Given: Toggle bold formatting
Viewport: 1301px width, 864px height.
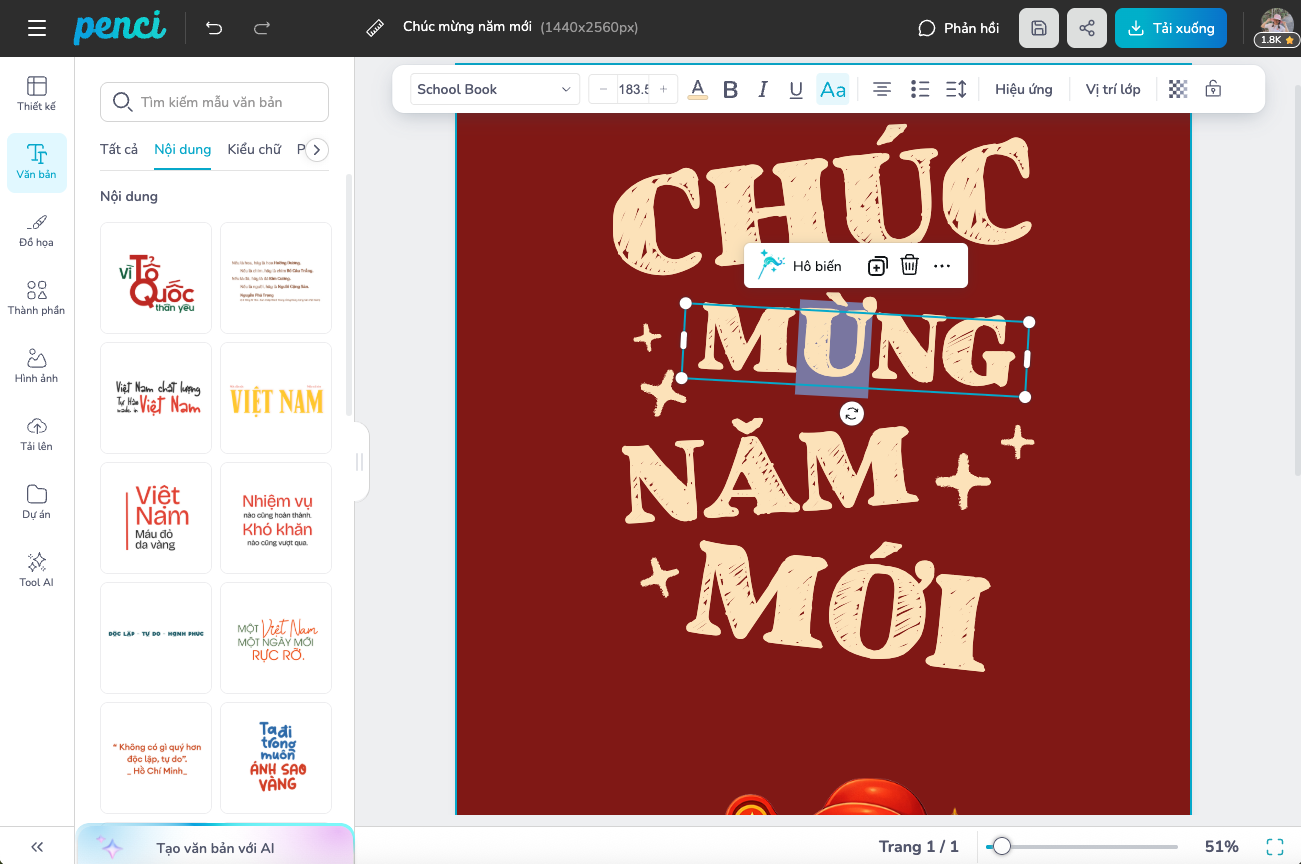Looking at the screenshot, I should 730,90.
